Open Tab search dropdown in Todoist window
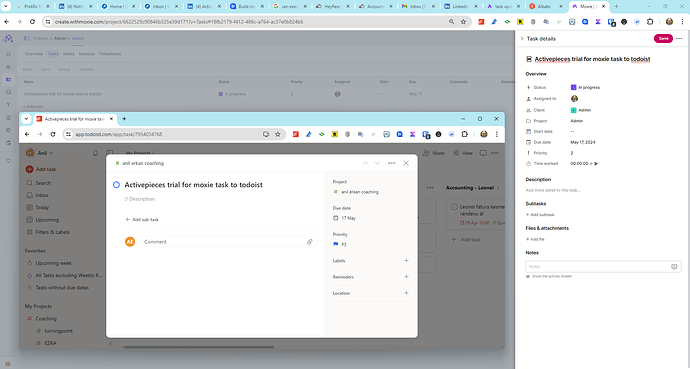Viewport: 690px width, 369px height. [26, 119]
